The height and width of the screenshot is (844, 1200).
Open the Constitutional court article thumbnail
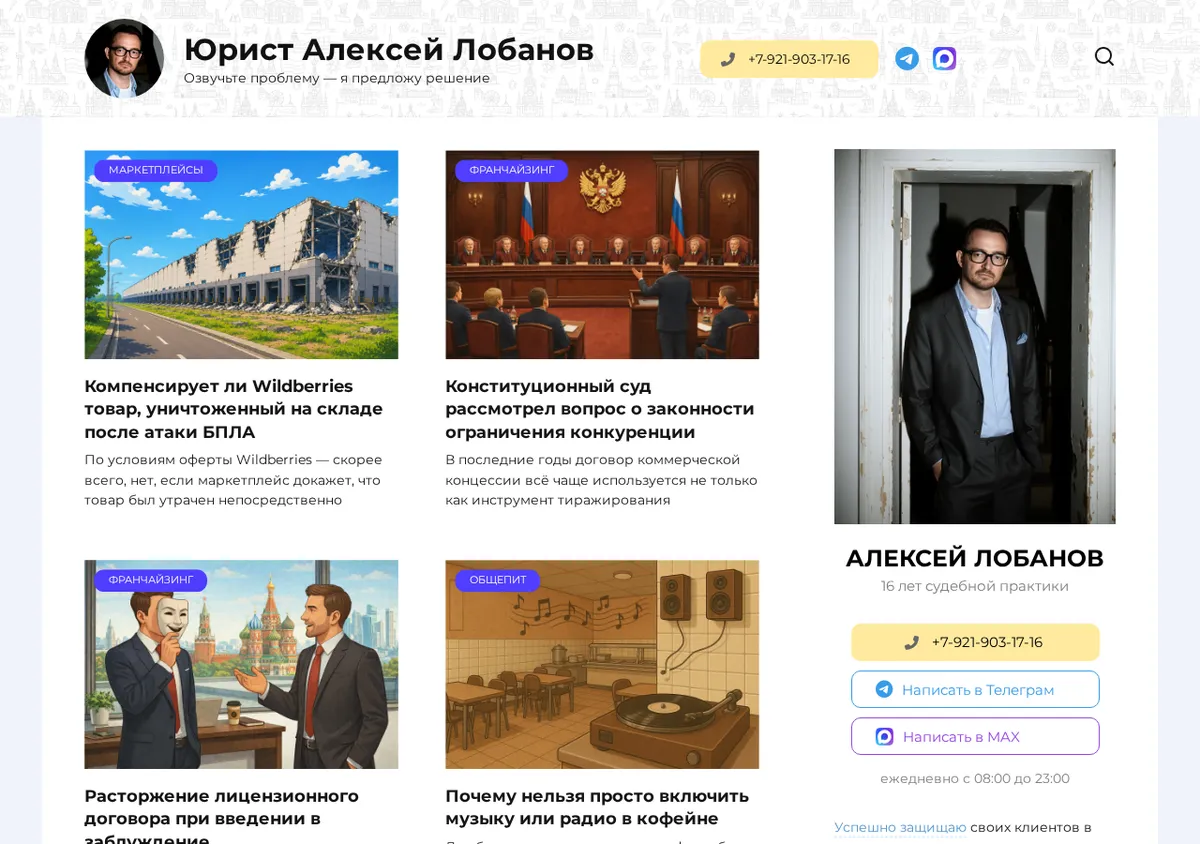coord(602,254)
